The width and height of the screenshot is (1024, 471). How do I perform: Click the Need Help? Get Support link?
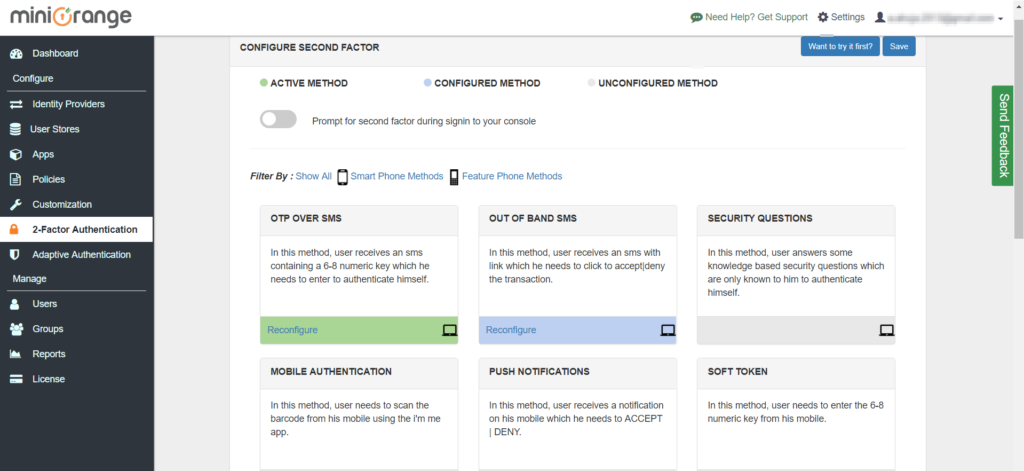pos(755,17)
